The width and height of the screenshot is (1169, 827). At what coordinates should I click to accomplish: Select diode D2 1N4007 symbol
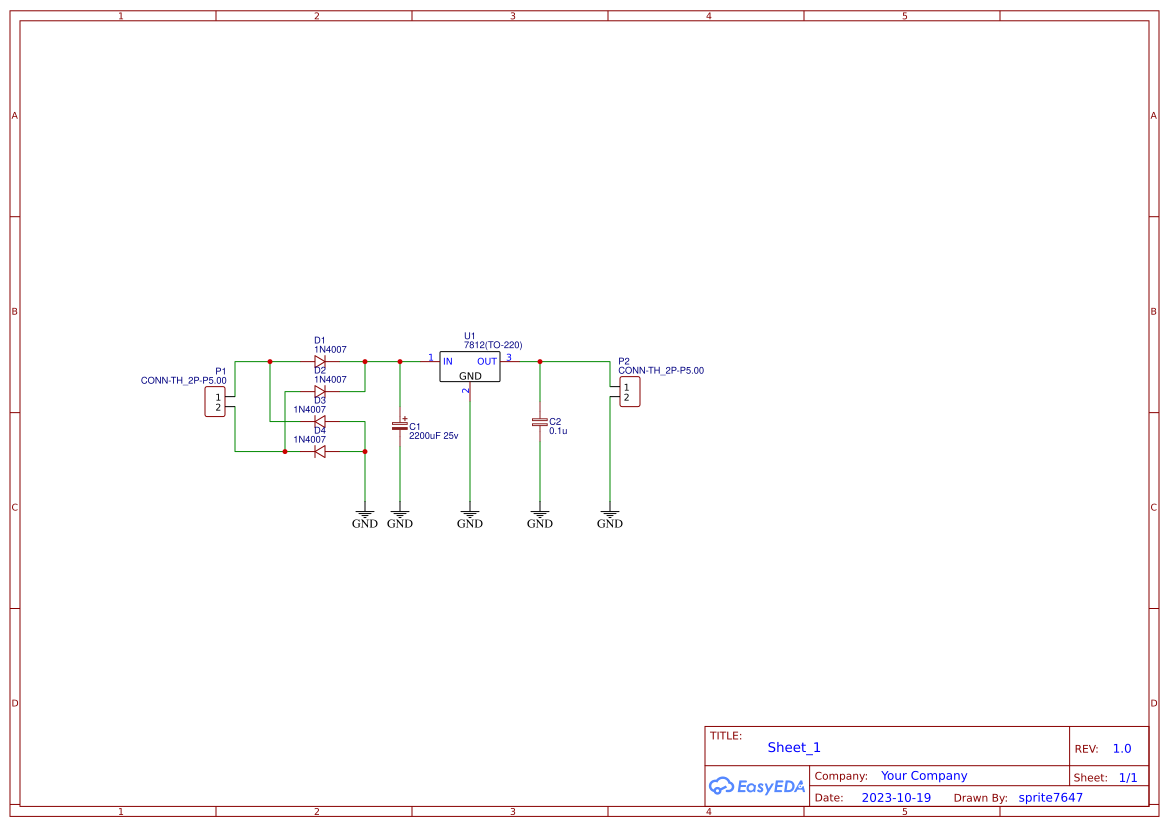tap(319, 390)
